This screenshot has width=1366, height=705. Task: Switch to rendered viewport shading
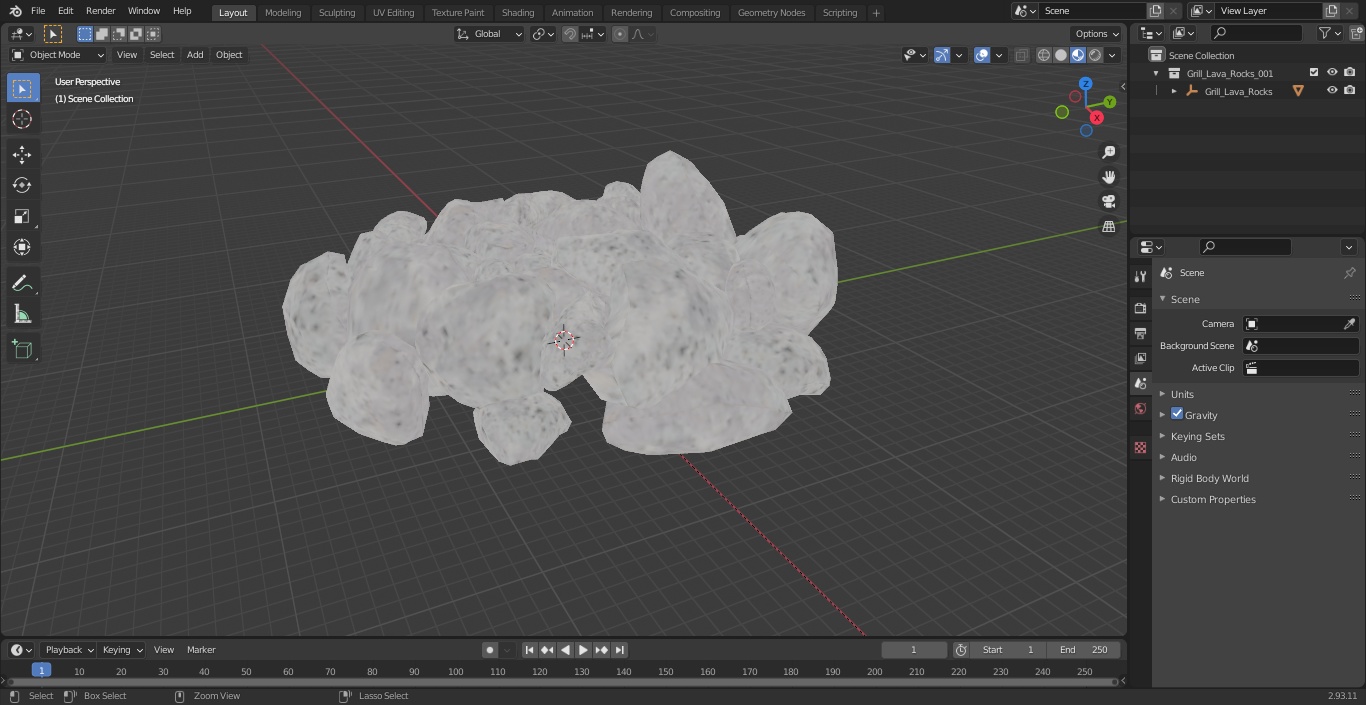pos(1095,55)
